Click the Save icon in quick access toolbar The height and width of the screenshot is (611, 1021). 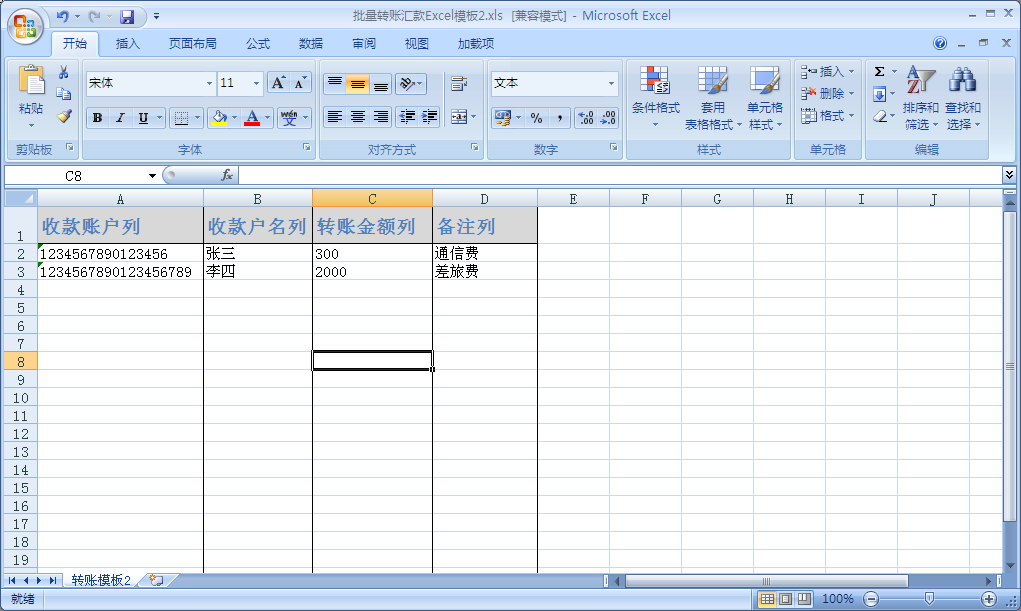point(127,17)
